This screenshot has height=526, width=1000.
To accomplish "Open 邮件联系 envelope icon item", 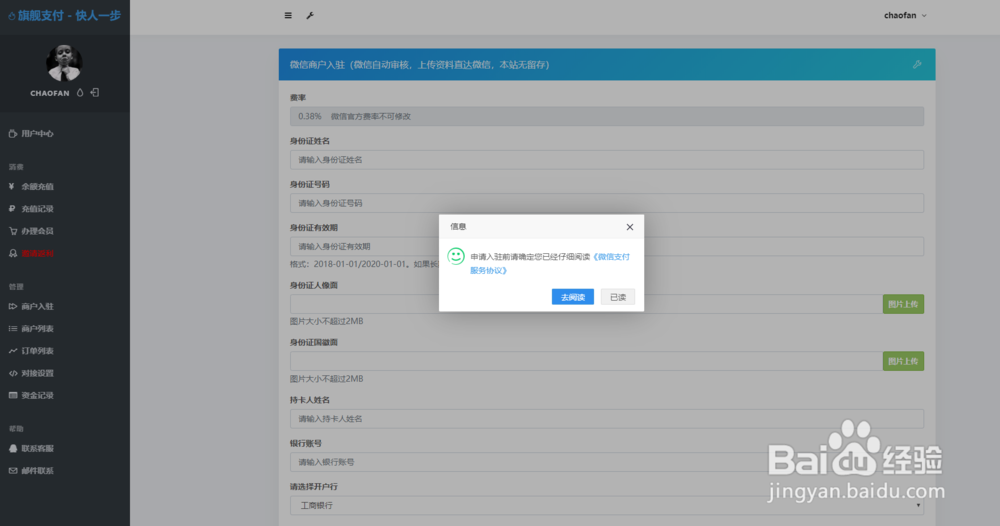I will coord(31,471).
